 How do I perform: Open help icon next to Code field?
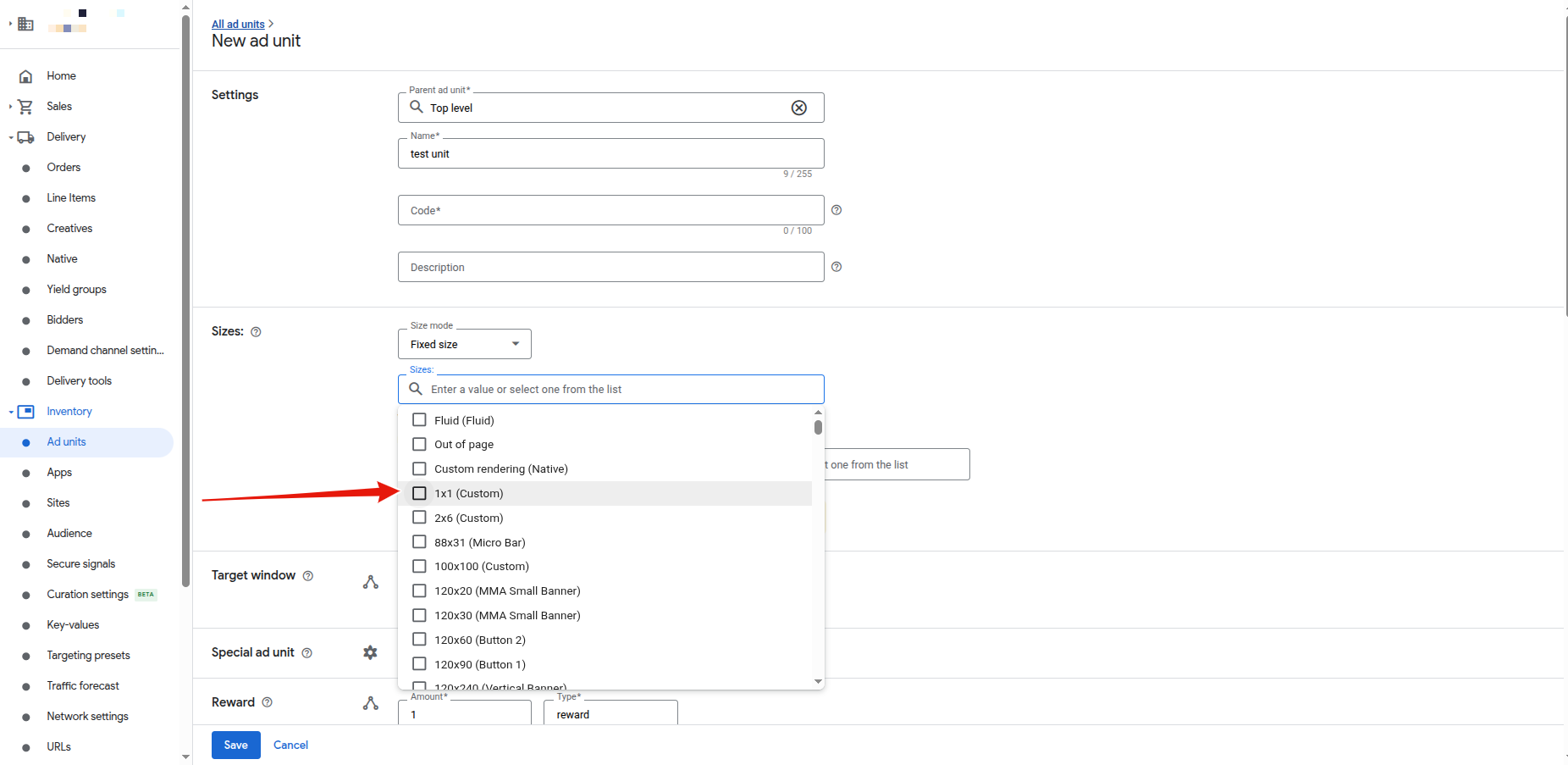click(x=836, y=210)
